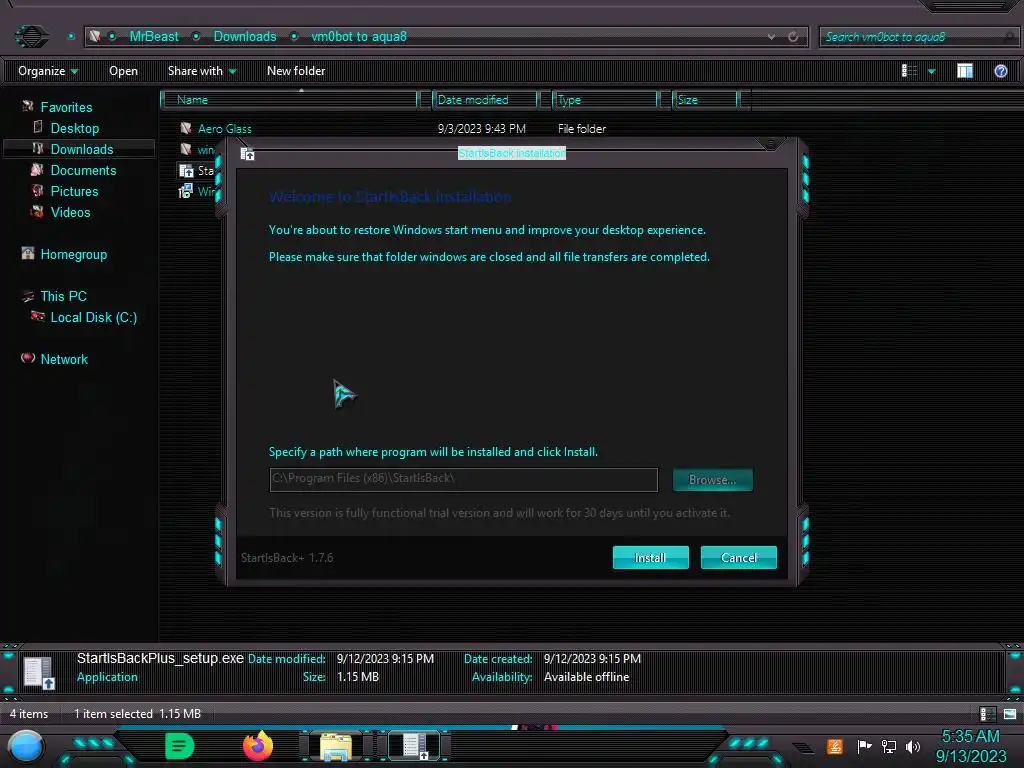The height and width of the screenshot is (768, 1024).
Task: Launch Firefox from the taskbar
Action: [258, 746]
